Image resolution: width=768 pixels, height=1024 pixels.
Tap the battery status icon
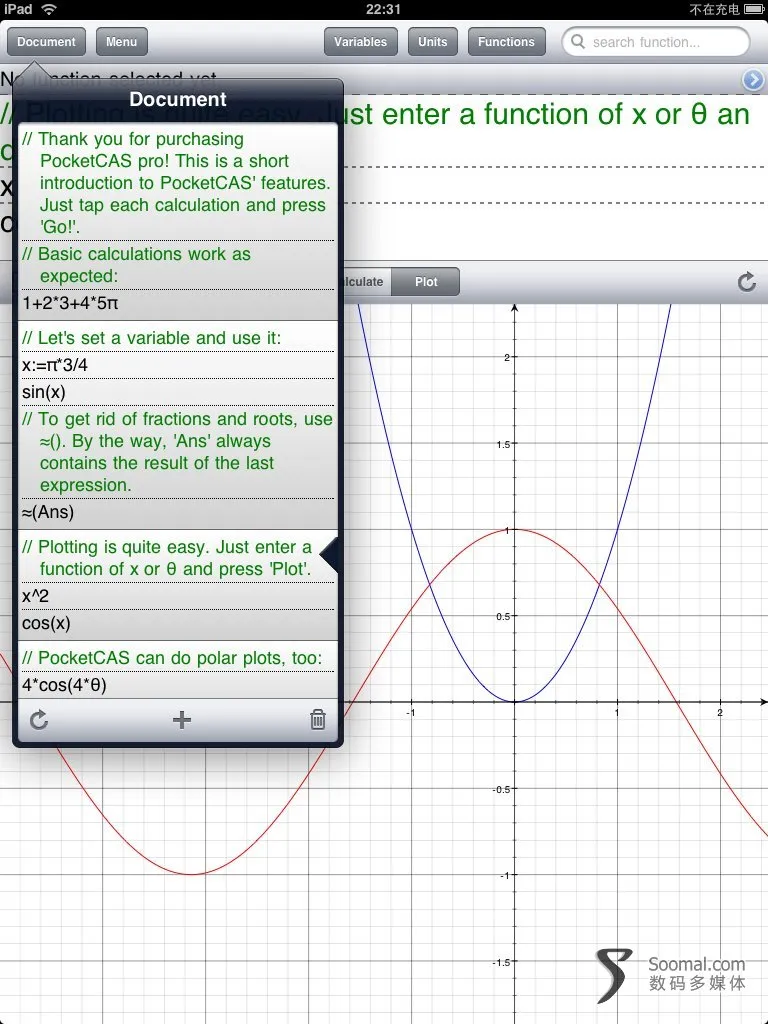pyautogui.click(x=753, y=9)
